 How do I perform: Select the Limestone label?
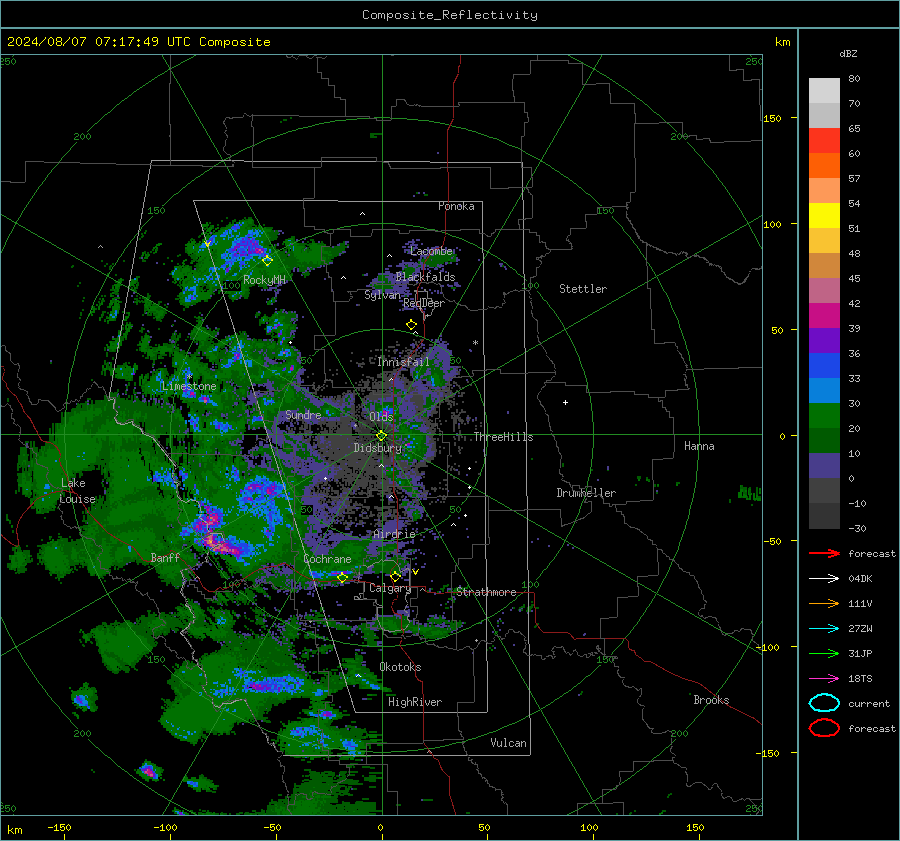[189, 386]
